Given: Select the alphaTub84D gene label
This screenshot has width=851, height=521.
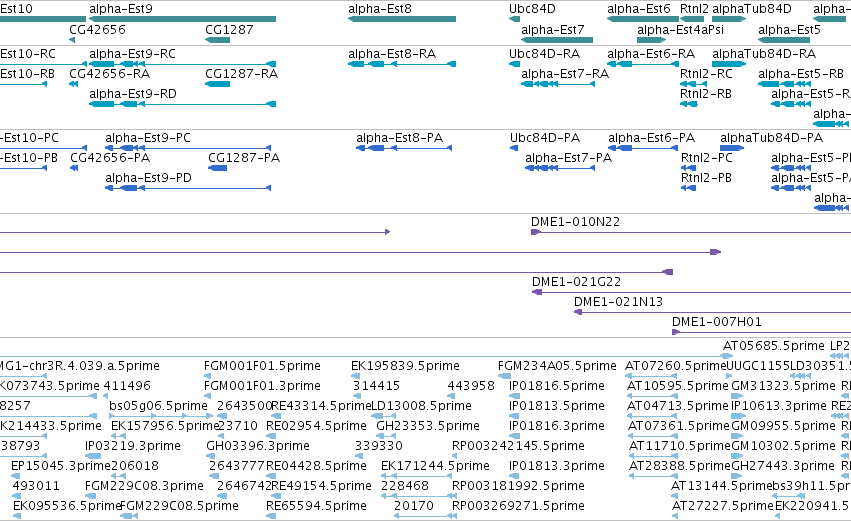Looking at the screenshot, I should click(x=752, y=9).
